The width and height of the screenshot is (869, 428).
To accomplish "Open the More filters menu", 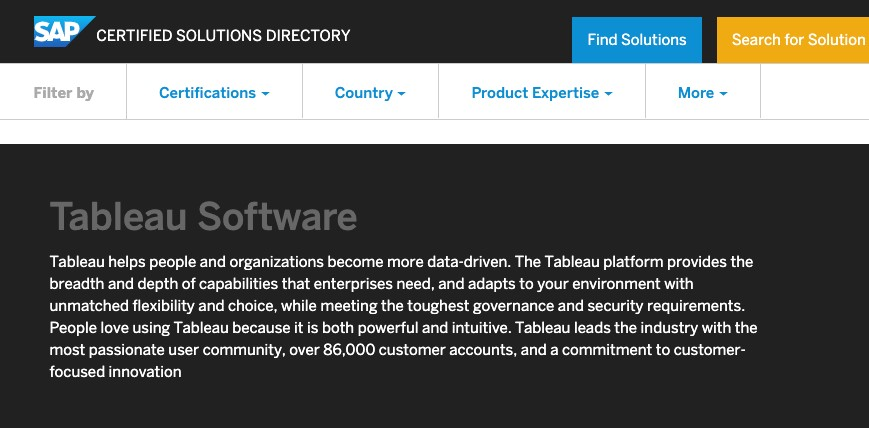I will pos(702,93).
